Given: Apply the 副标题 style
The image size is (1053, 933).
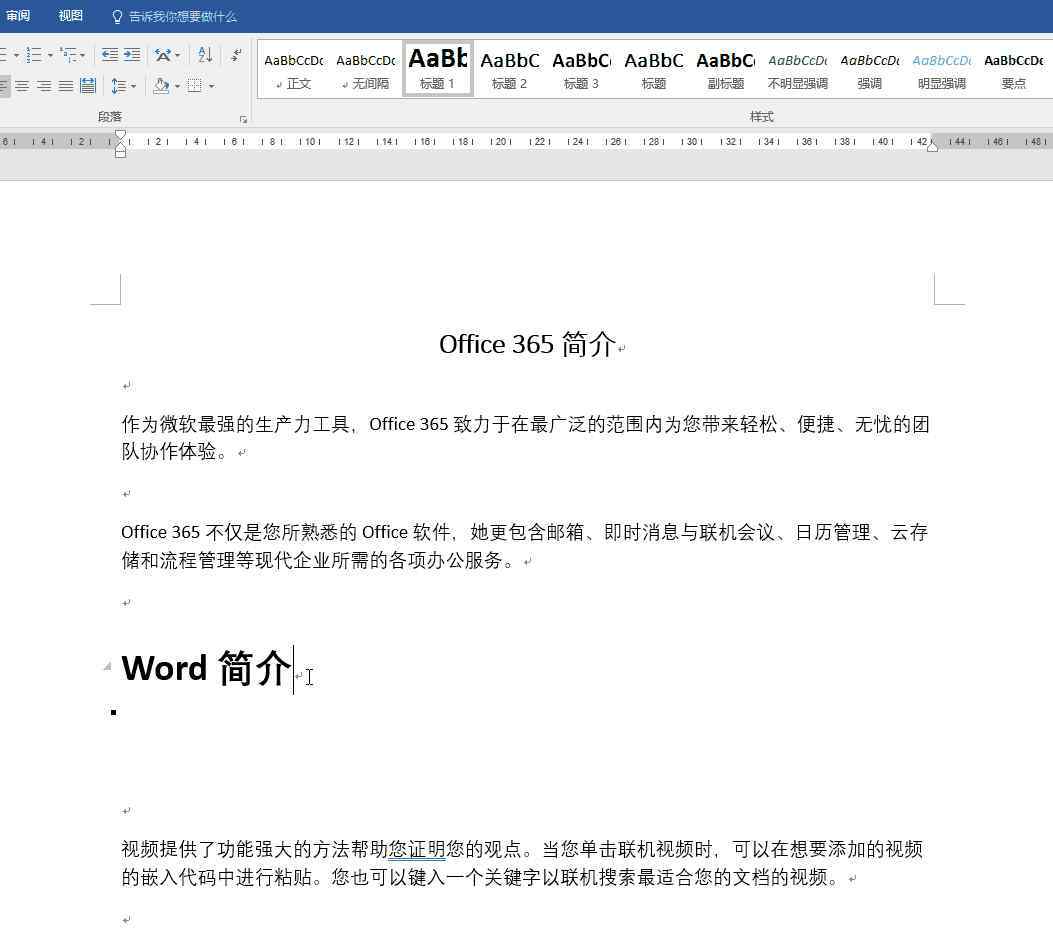Looking at the screenshot, I should [x=726, y=70].
